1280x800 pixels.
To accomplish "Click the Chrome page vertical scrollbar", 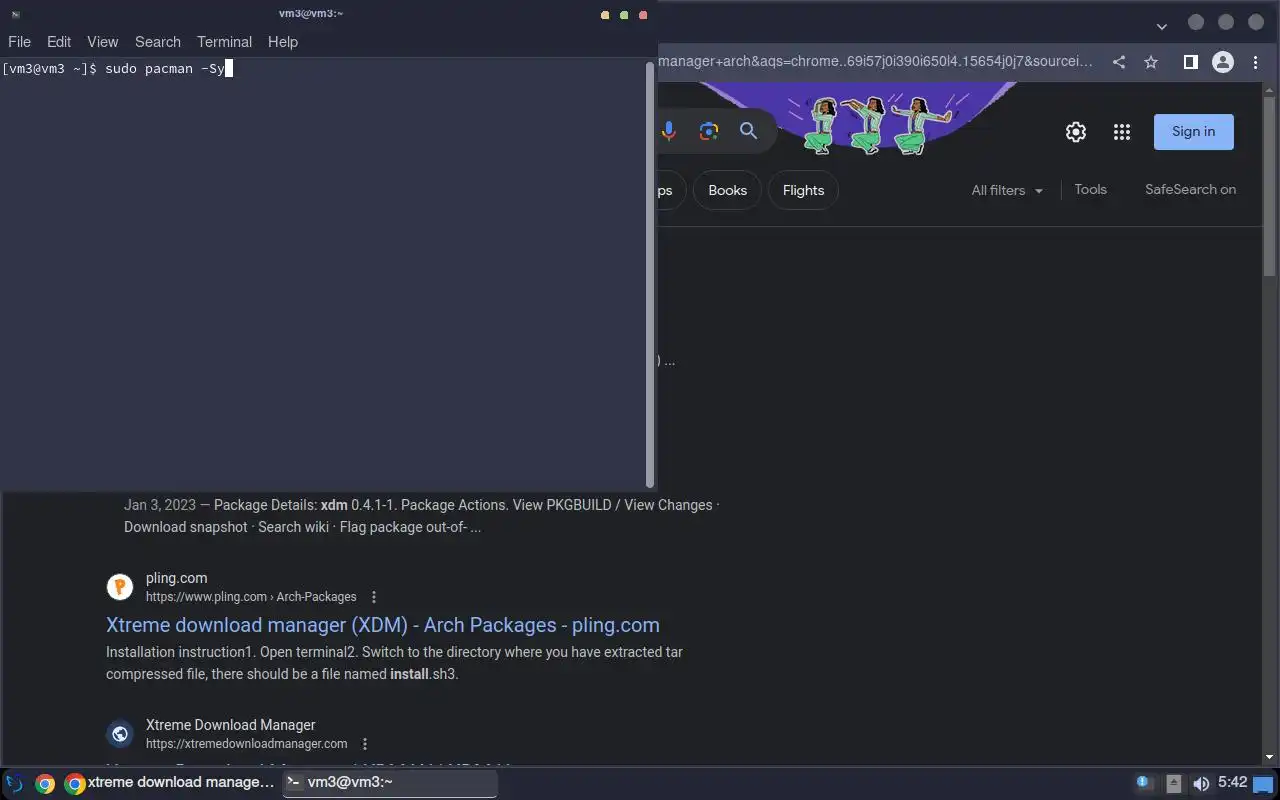I will click(x=1270, y=186).
